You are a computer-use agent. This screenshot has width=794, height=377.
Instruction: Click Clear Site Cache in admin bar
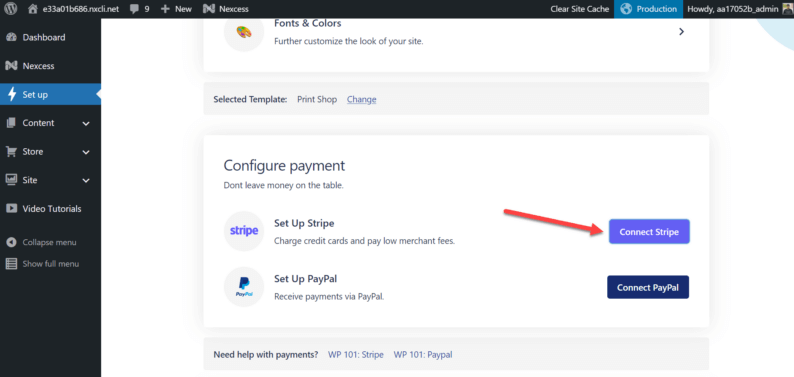click(x=580, y=9)
